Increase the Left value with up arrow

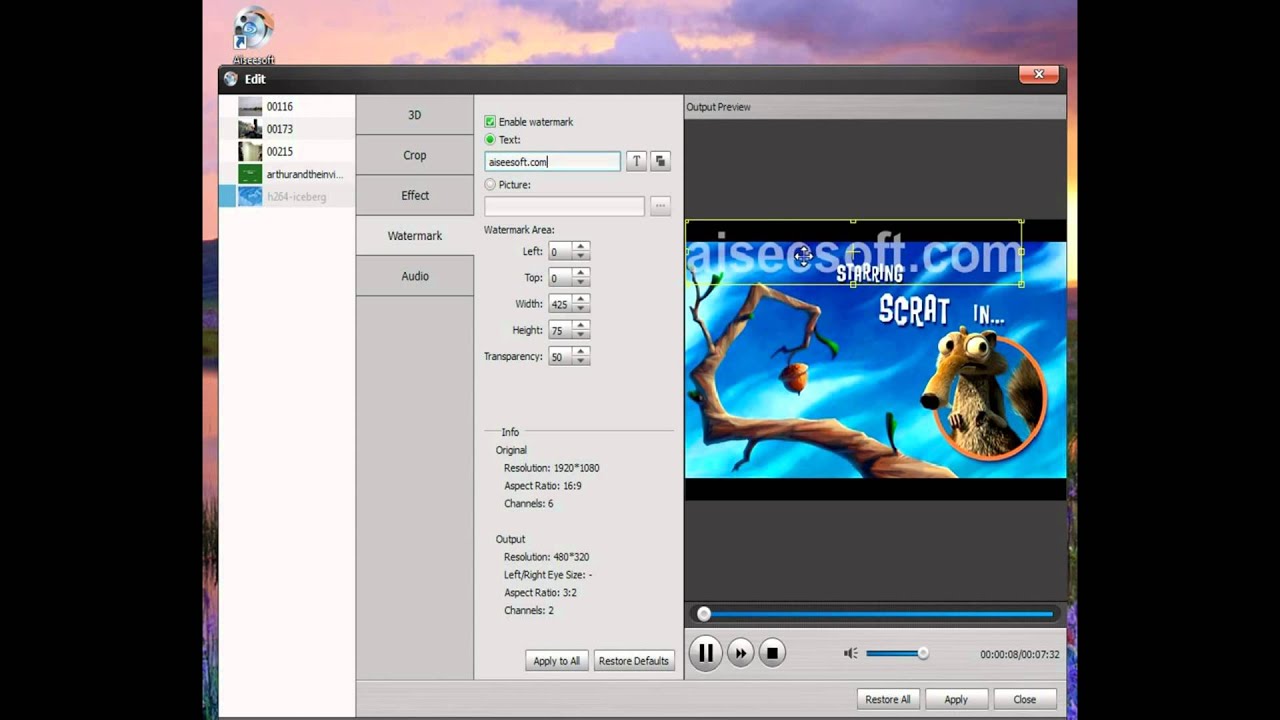[x=581, y=247]
